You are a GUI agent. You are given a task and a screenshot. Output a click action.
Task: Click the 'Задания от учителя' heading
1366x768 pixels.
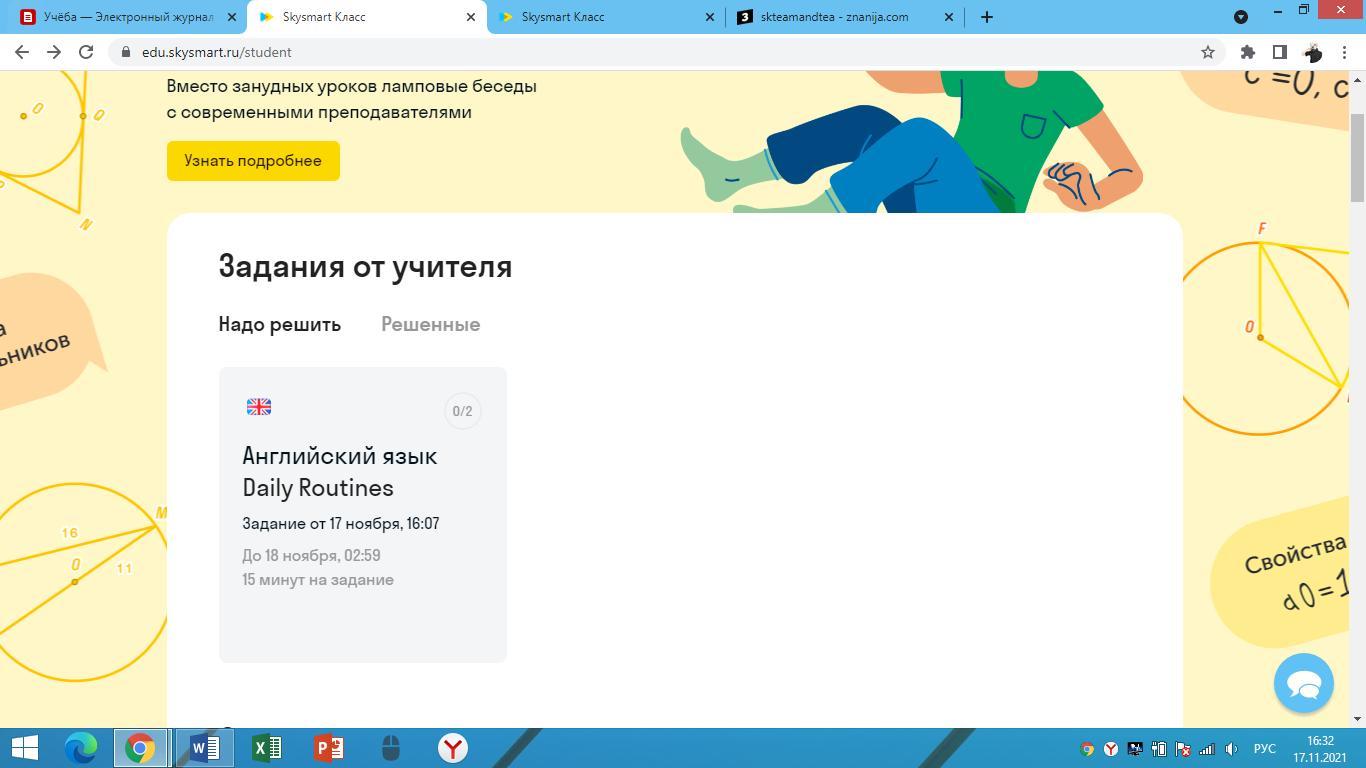pos(365,267)
